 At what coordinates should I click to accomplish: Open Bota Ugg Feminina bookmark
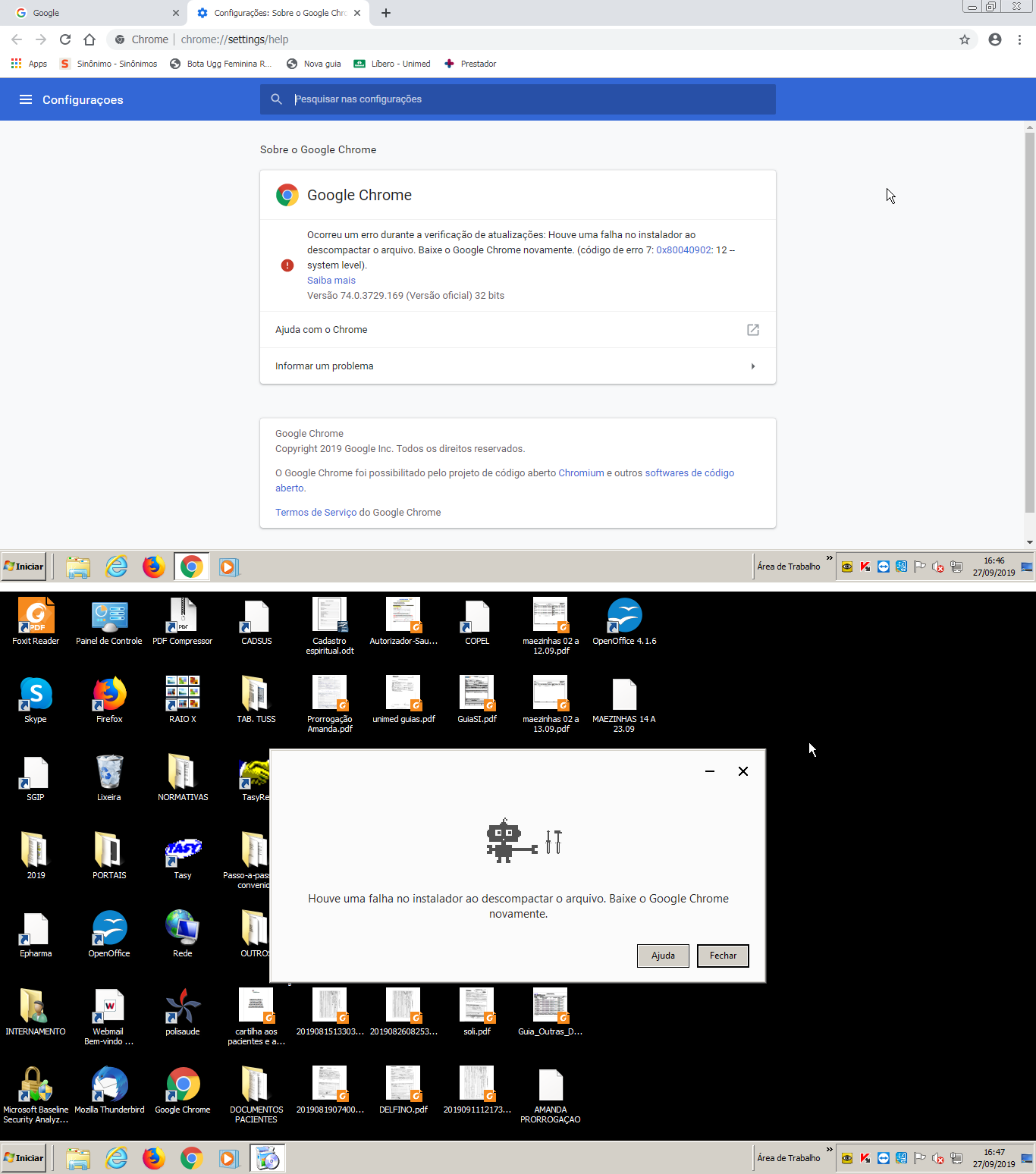click(221, 64)
